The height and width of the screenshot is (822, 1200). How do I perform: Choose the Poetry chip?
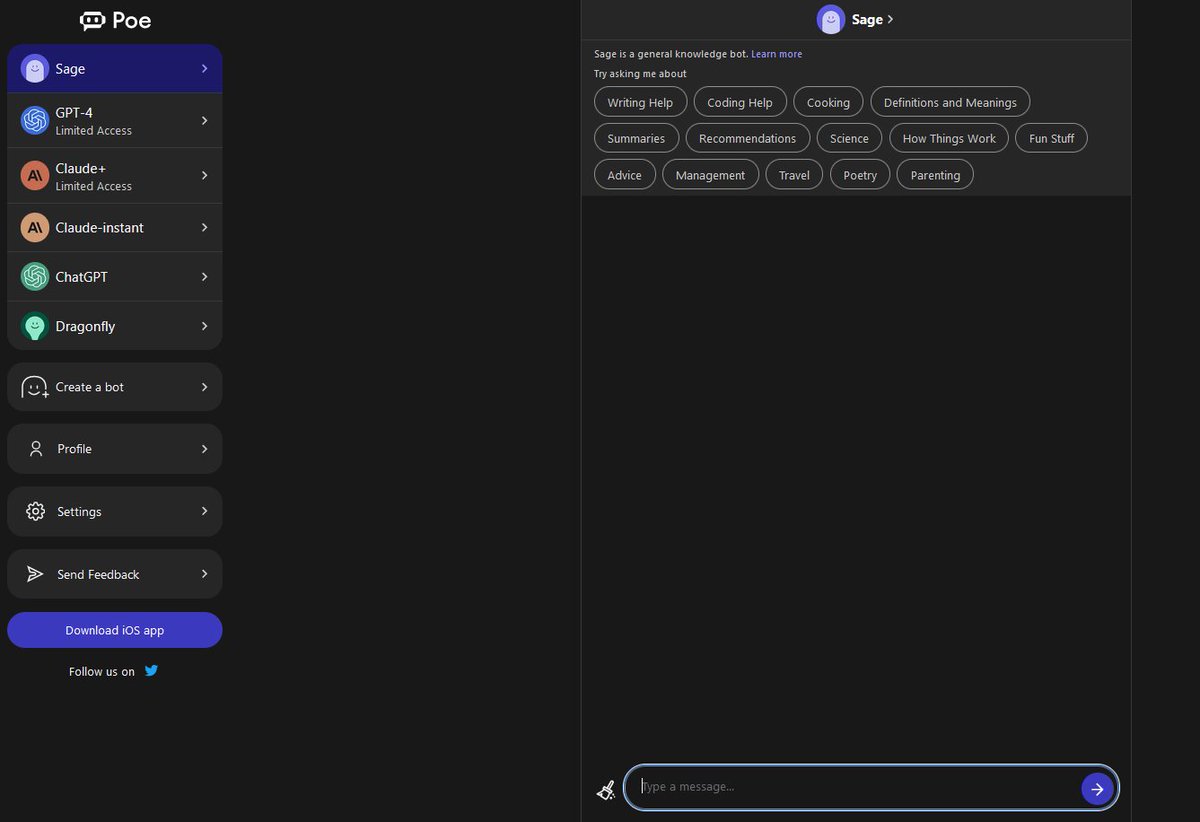[x=860, y=175]
